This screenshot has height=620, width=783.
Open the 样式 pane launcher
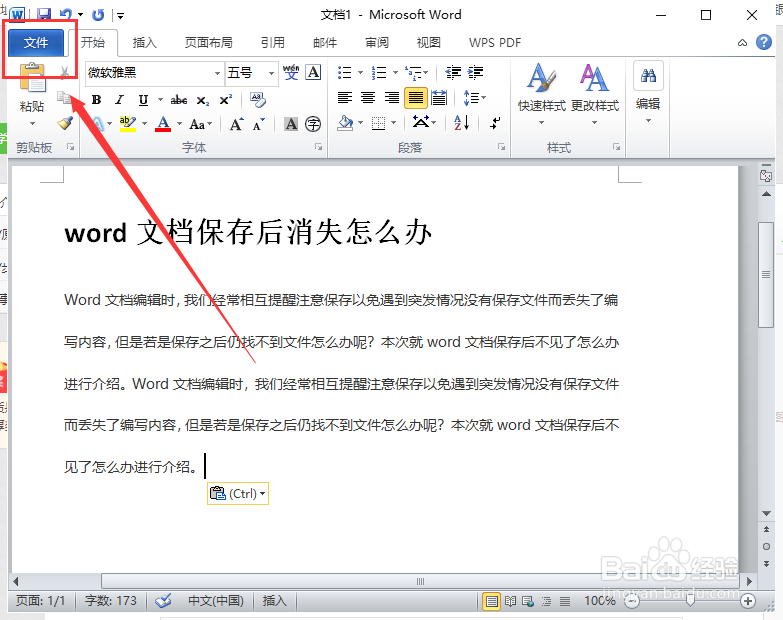point(617,147)
